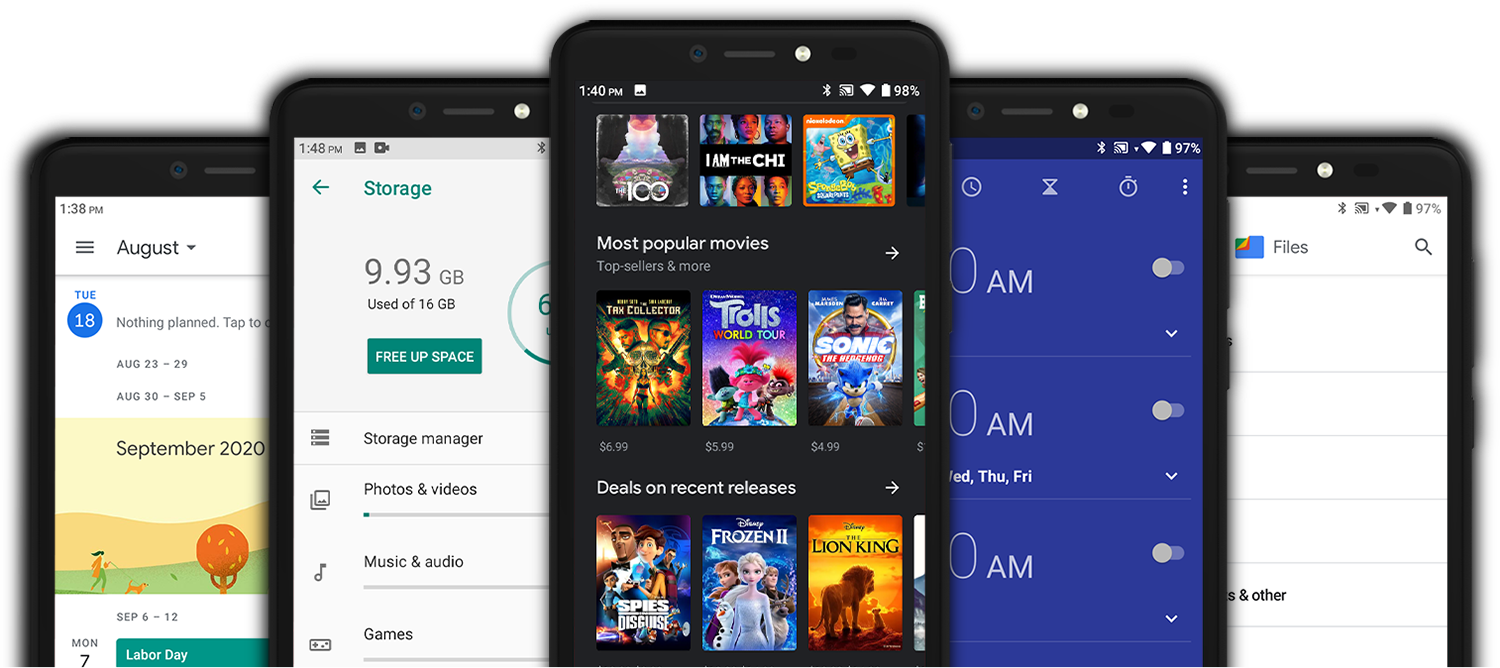Viewport: 1500px width, 668px height.
Task: Click the image notification icon beside 1:40 PM
Action: pyautogui.click(x=640, y=90)
